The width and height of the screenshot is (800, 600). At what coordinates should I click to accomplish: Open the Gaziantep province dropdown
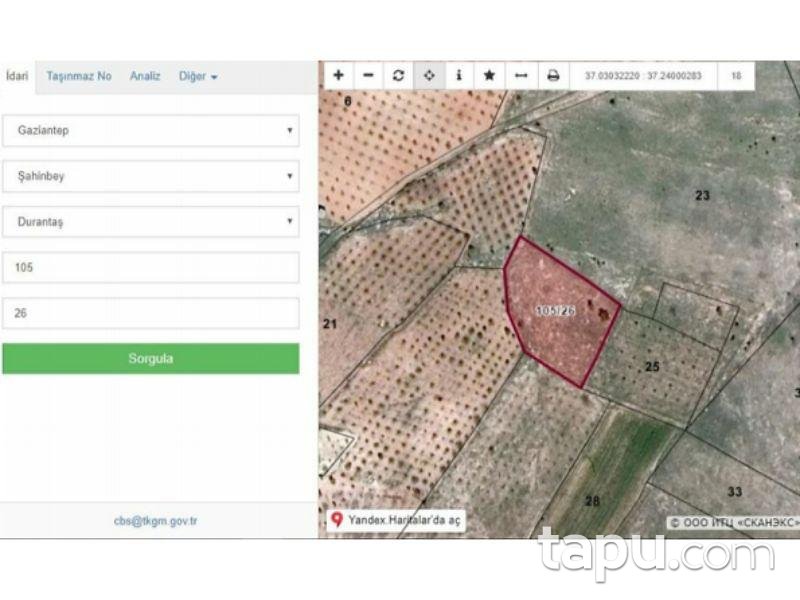pyautogui.click(x=150, y=131)
